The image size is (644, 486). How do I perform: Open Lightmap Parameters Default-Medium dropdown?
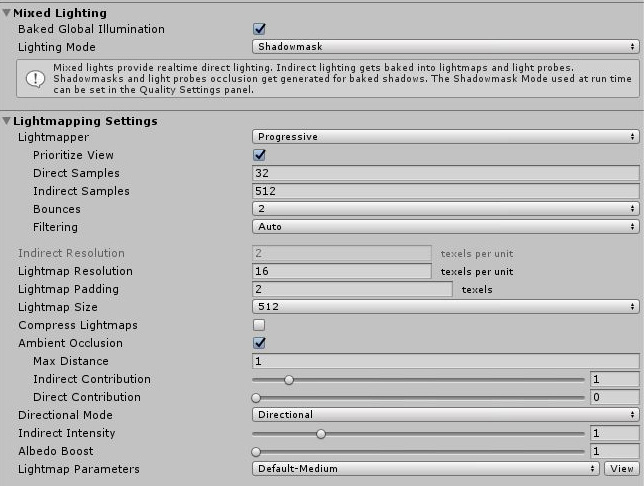tap(425, 469)
